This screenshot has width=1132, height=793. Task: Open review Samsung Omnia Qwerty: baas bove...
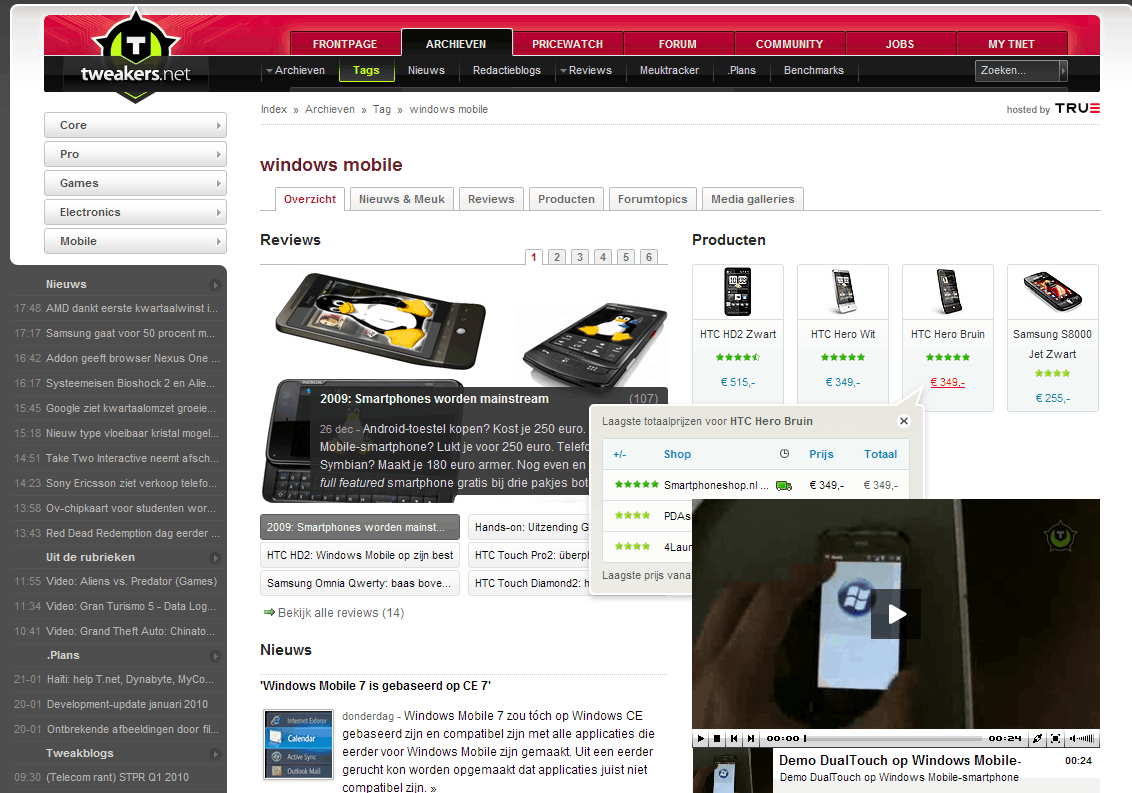(x=360, y=584)
